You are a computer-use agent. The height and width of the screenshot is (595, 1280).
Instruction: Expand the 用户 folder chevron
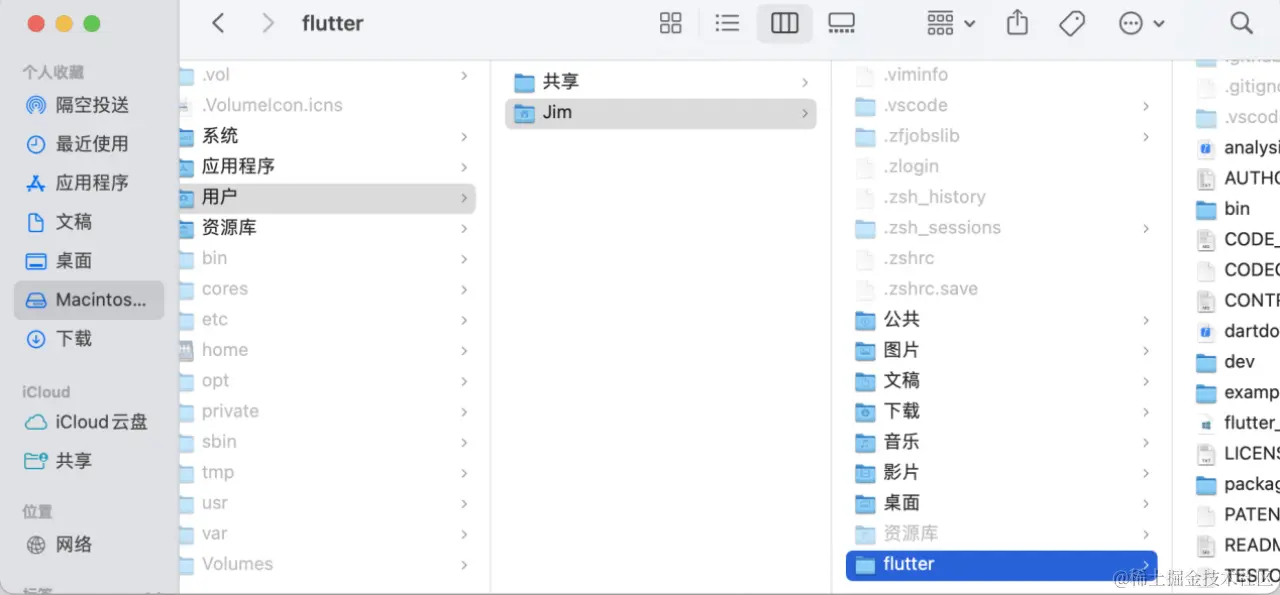(464, 198)
